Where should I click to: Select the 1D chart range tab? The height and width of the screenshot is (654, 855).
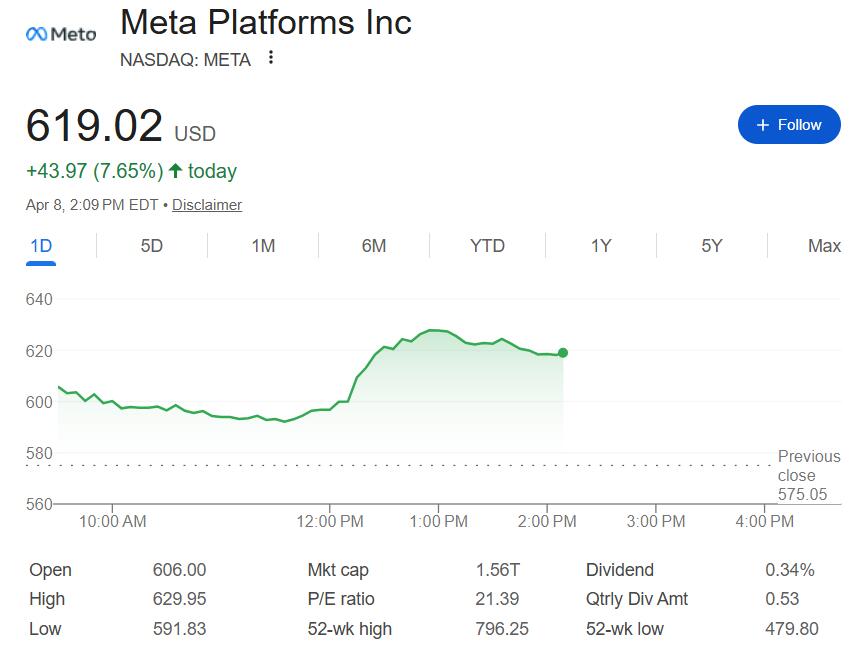tap(41, 246)
